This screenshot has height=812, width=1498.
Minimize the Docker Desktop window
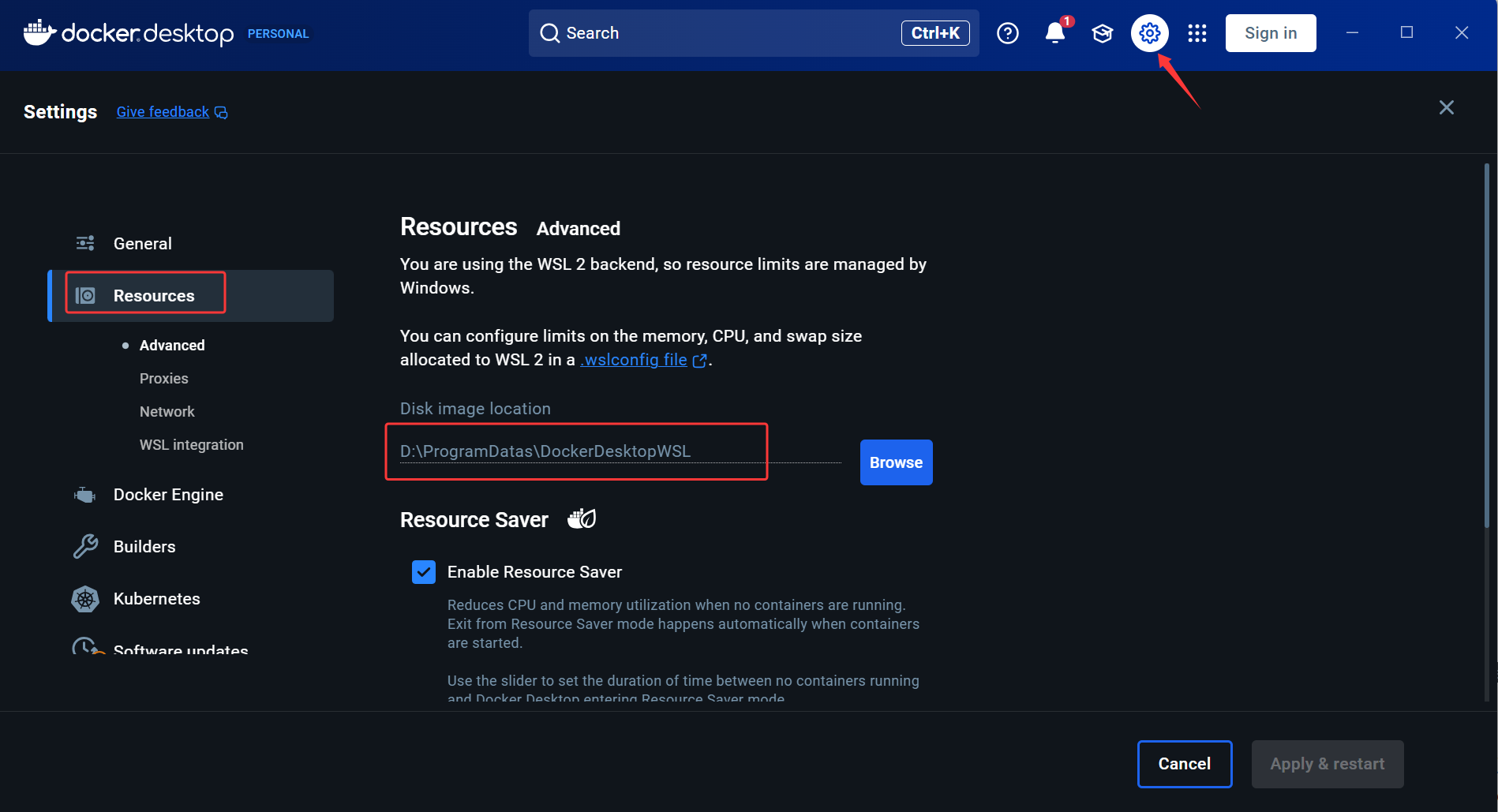pyautogui.click(x=1352, y=32)
